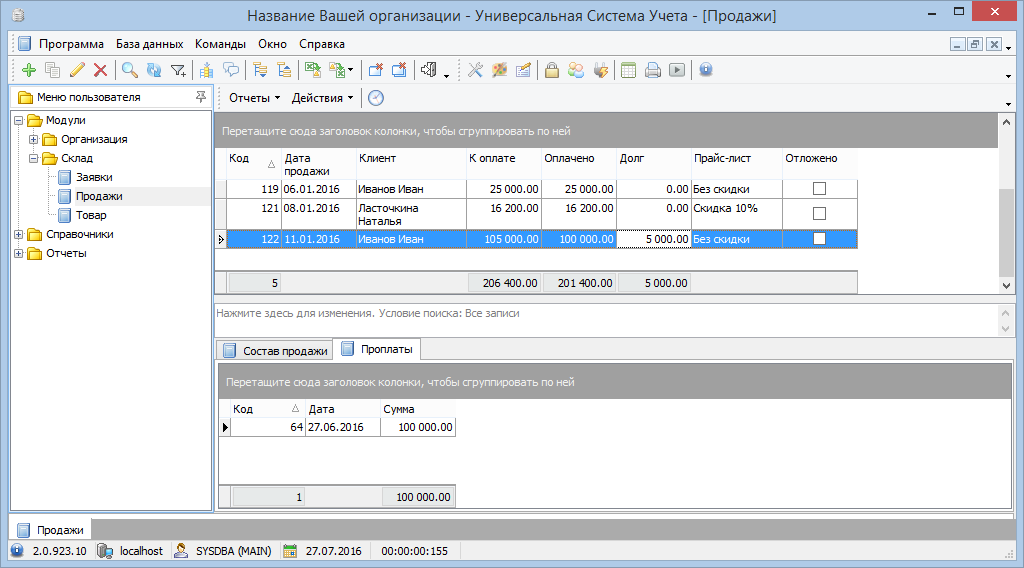Click the padlock icon in toolbar
Image resolution: width=1024 pixels, height=568 pixels.
(x=551, y=70)
